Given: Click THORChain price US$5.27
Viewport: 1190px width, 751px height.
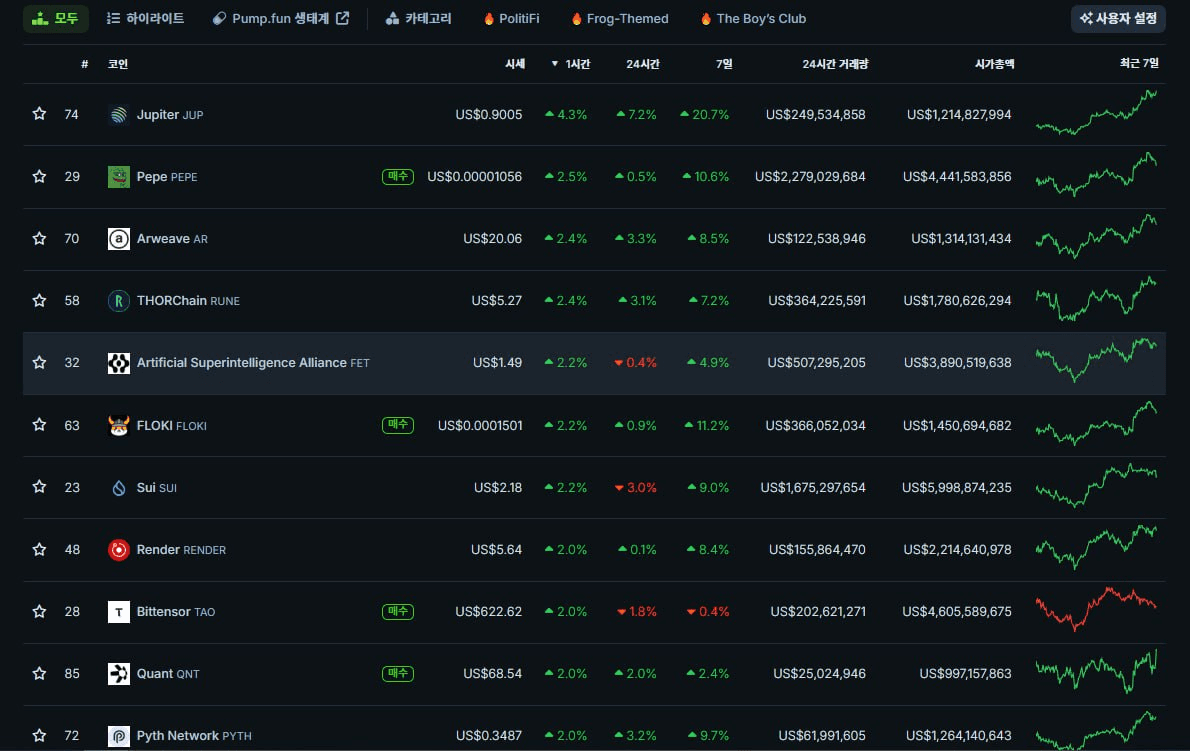Looking at the screenshot, I should 496,301.
